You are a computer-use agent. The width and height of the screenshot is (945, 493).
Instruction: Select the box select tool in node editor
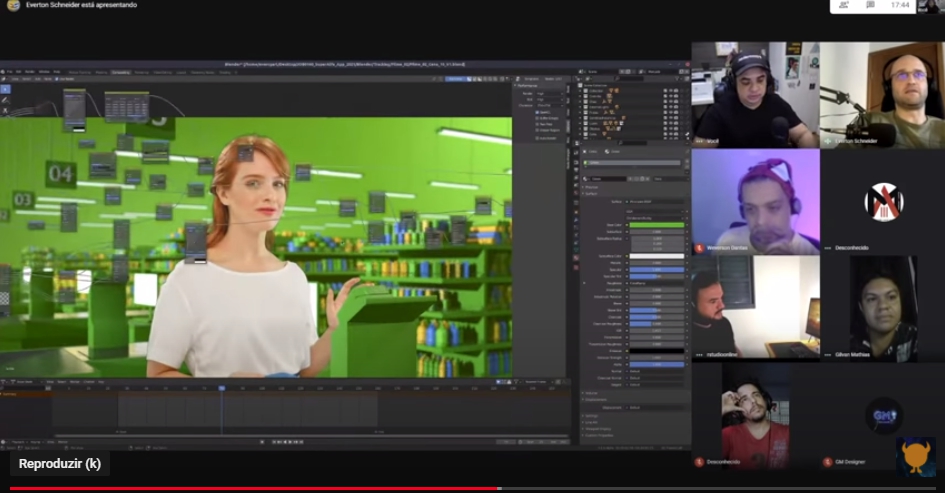tap(5, 89)
